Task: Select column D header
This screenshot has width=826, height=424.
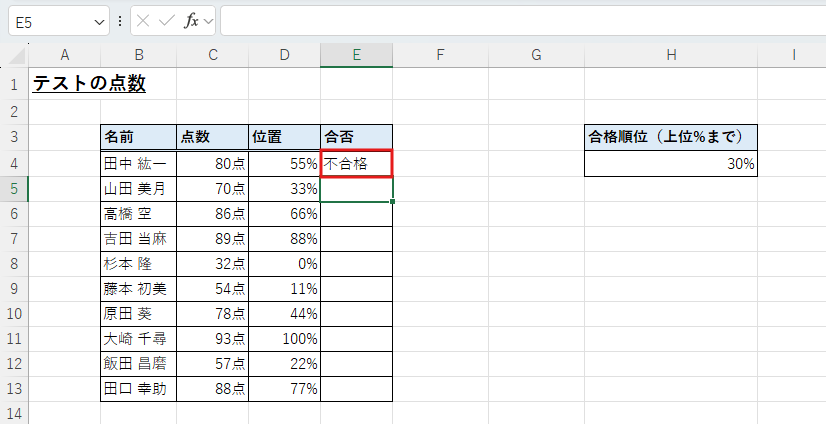Action: [284, 56]
